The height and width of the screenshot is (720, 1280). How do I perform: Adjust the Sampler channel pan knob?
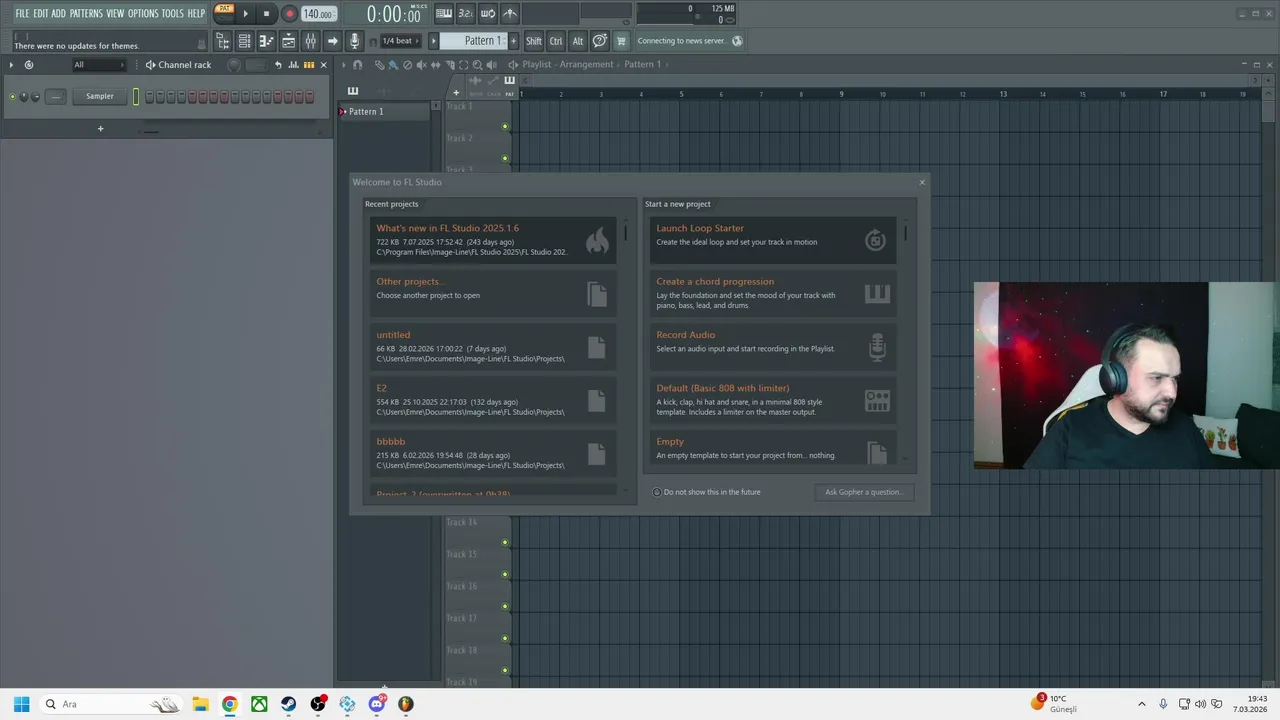point(24,97)
